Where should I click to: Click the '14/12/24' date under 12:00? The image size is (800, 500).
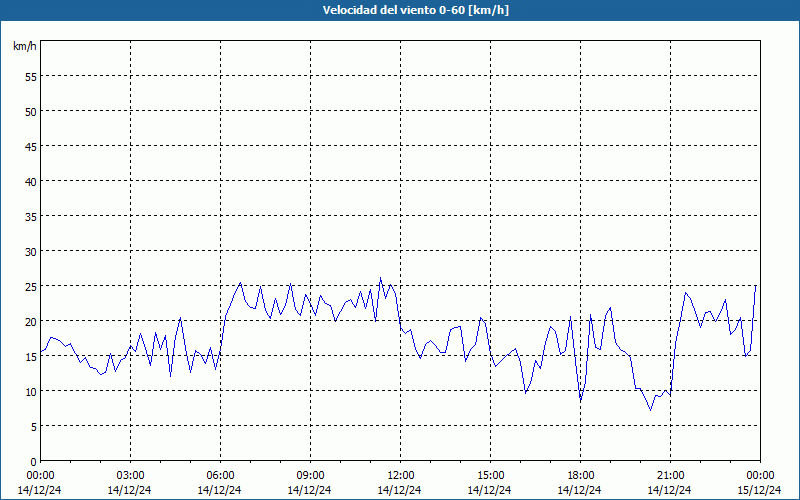pyautogui.click(x=399, y=490)
